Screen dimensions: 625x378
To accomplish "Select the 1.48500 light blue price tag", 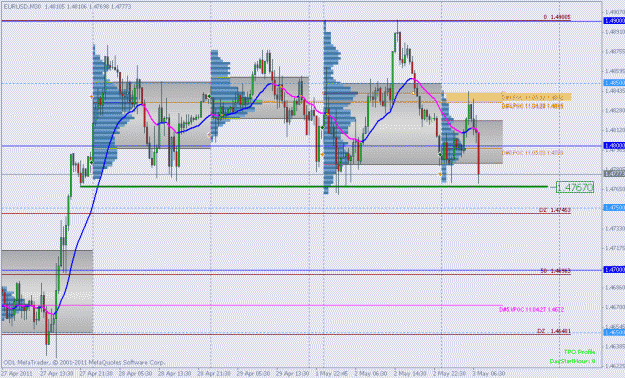I will 614,83.
